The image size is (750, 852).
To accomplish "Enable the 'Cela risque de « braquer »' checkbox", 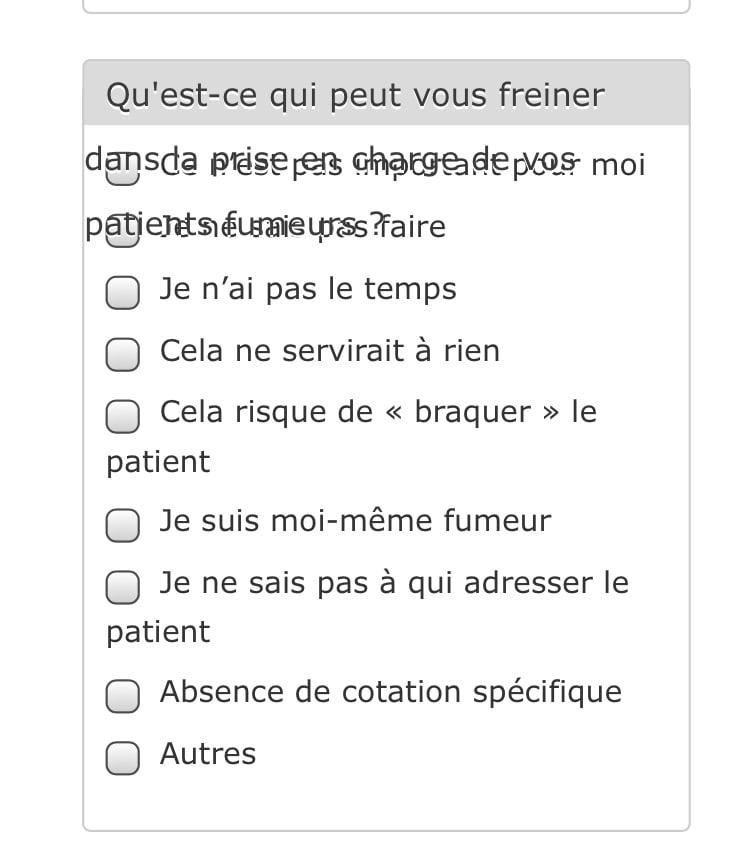I will tap(123, 416).
